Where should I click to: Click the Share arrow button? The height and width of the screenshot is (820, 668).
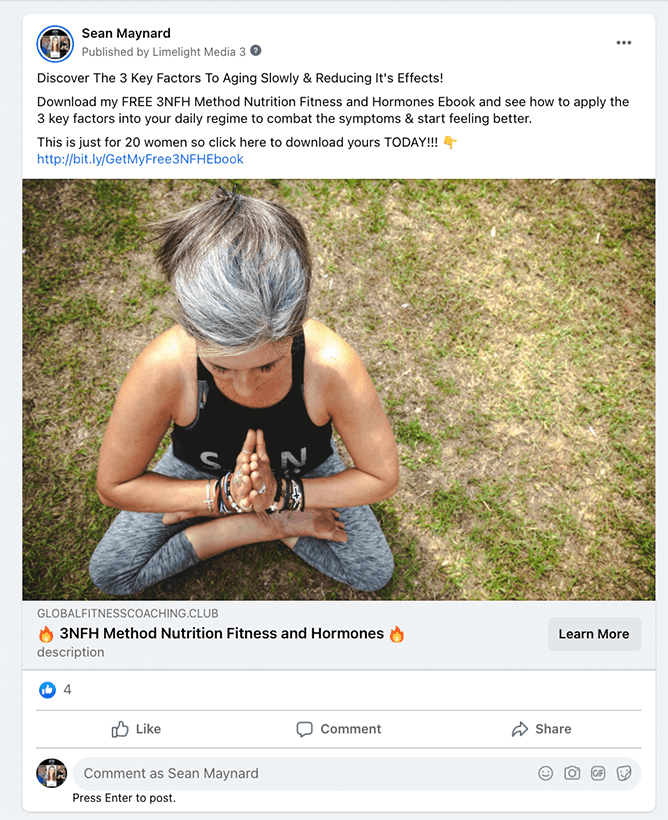pos(541,729)
